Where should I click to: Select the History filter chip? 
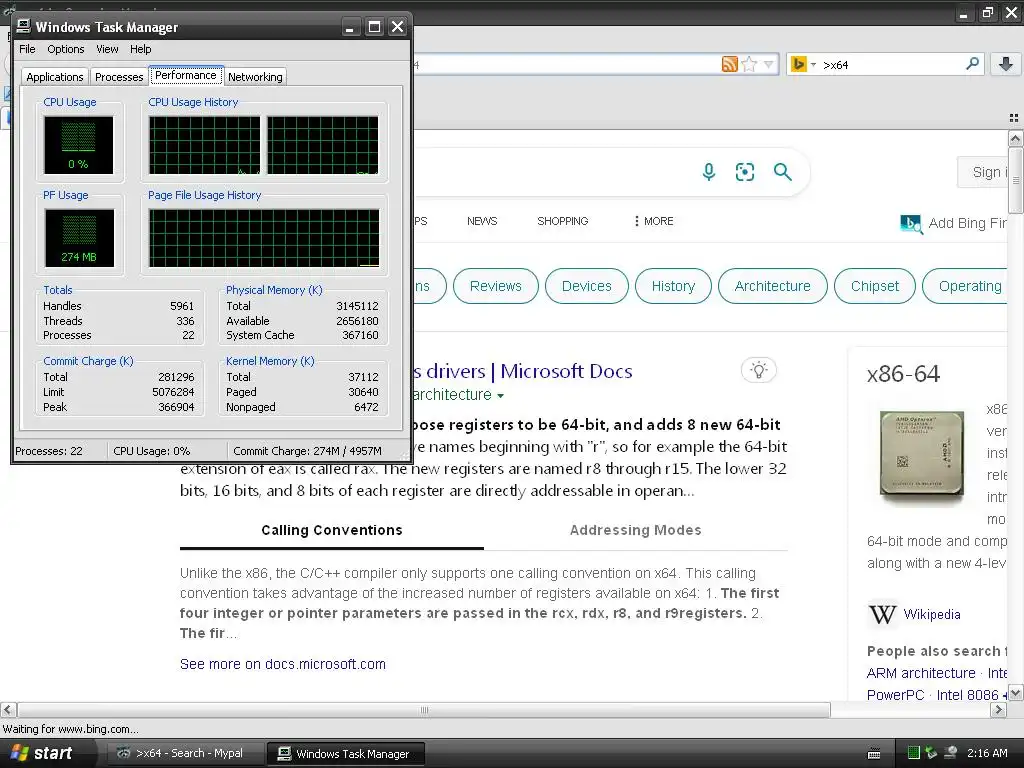click(673, 286)
